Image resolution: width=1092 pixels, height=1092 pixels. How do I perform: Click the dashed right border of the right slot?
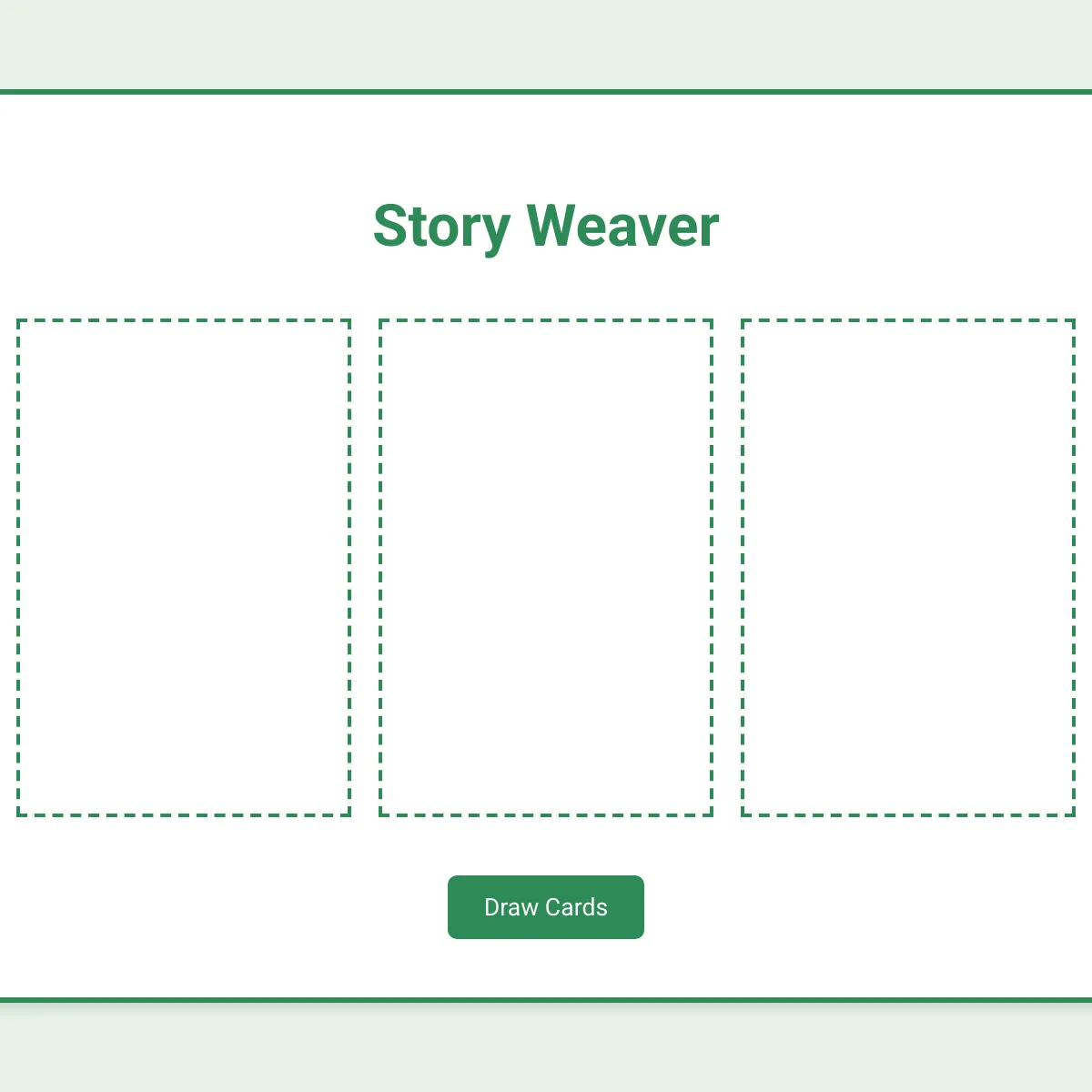click(1074, 568)
